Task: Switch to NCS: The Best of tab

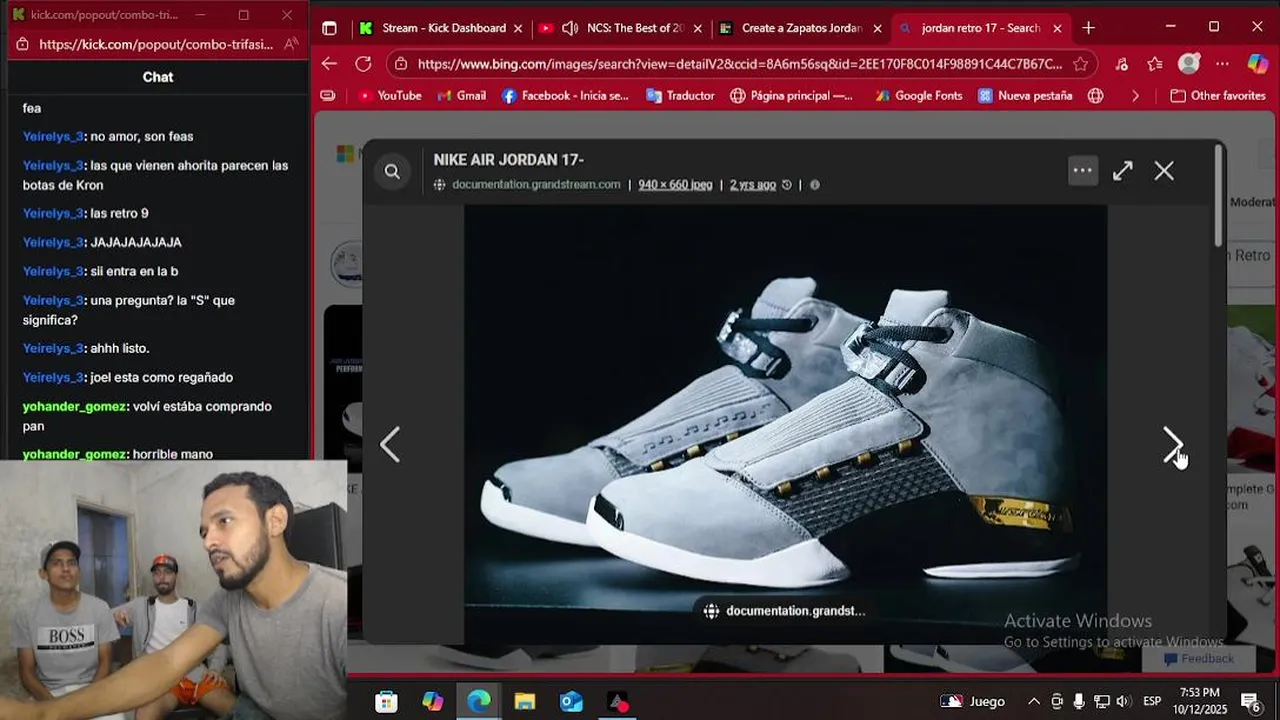Action: (622, 28)
